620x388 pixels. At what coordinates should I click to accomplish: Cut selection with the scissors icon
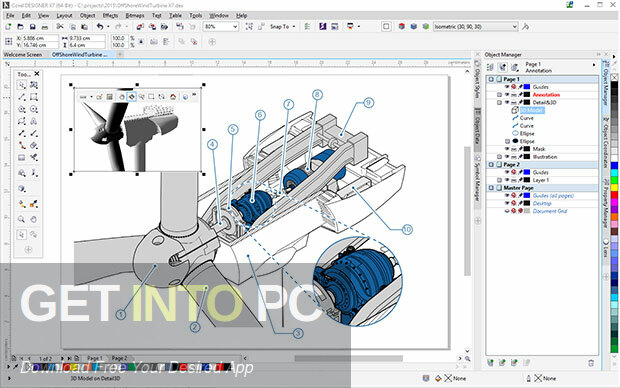60,26
